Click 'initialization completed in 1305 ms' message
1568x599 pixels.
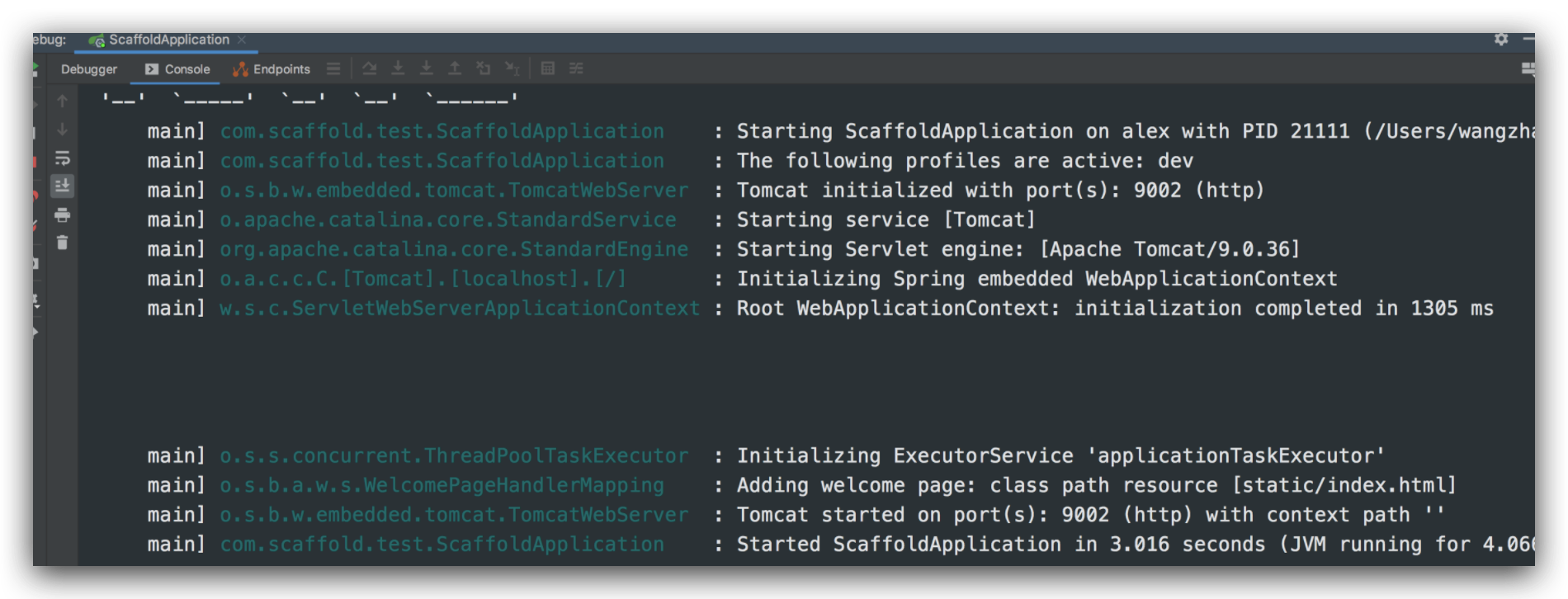coord(1283,309)
